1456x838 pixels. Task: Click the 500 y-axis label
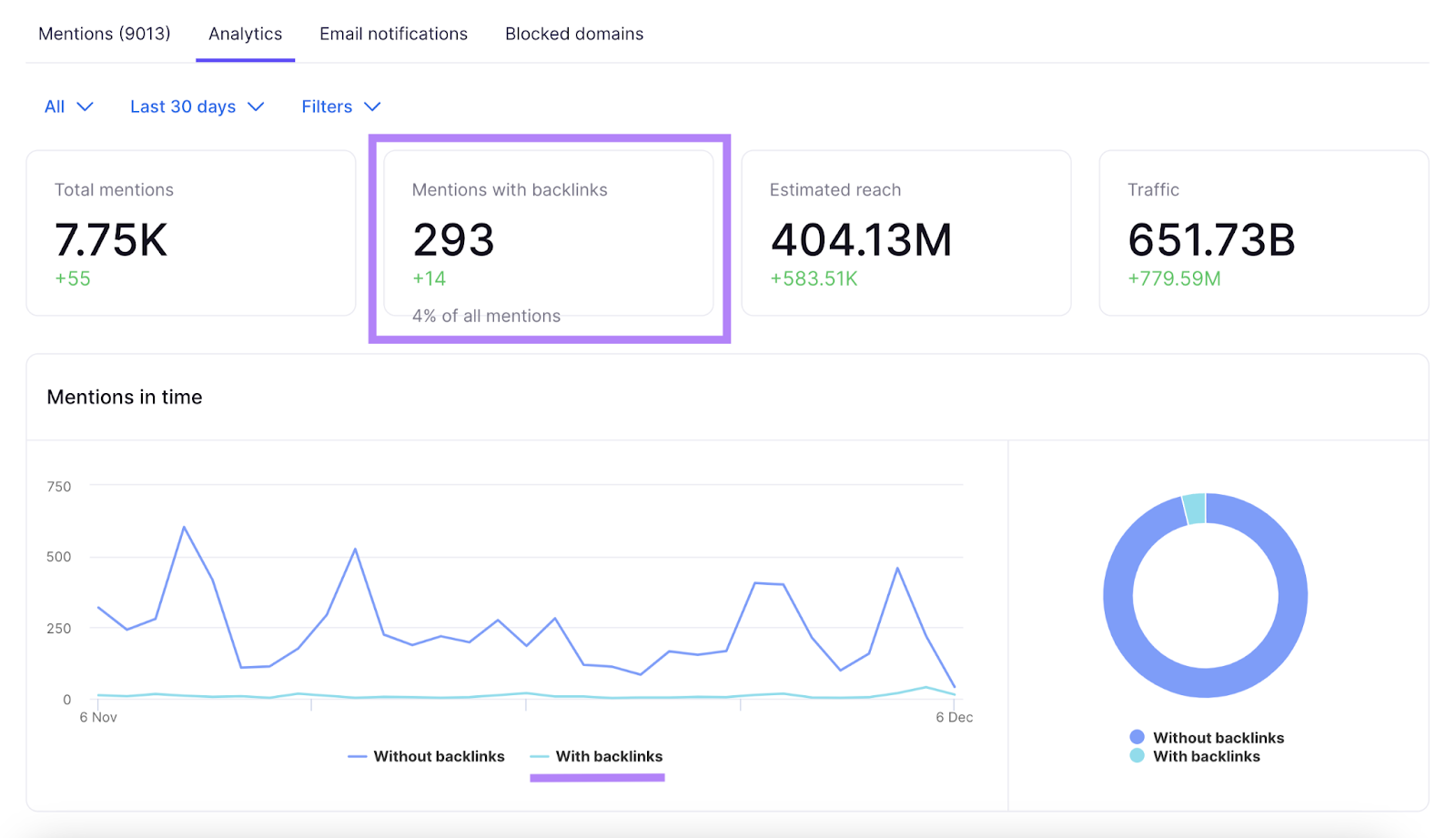point(59,557)
